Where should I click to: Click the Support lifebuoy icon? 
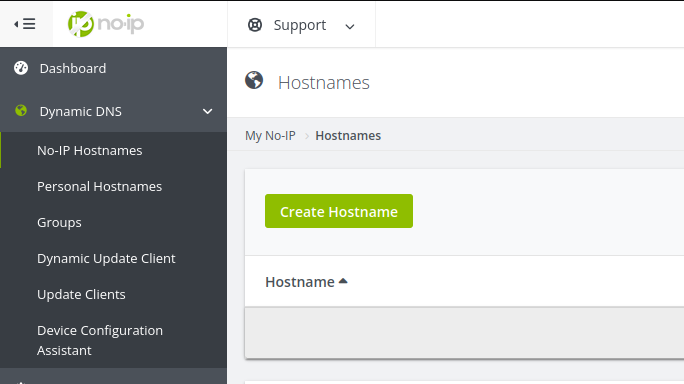(x=255, y=25)
